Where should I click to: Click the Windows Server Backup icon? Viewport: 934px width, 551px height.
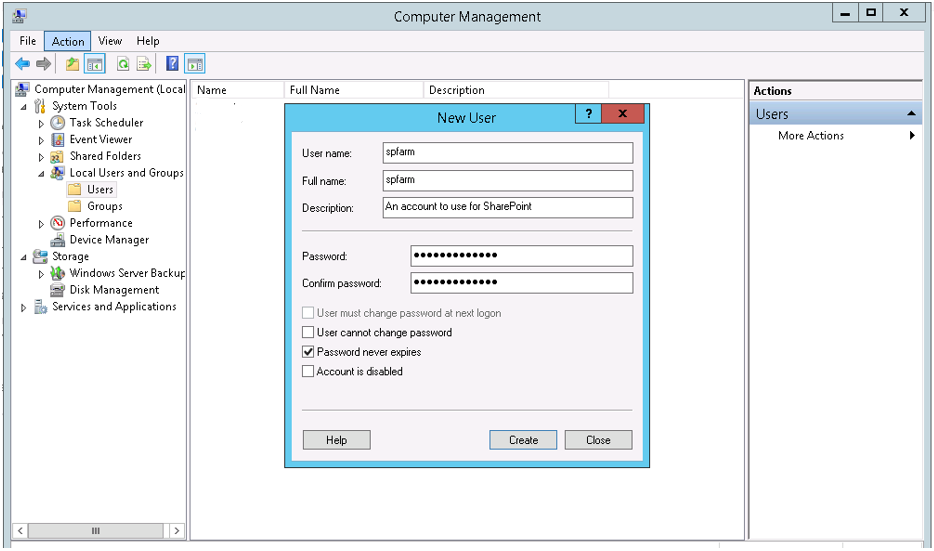pos(58,273)
